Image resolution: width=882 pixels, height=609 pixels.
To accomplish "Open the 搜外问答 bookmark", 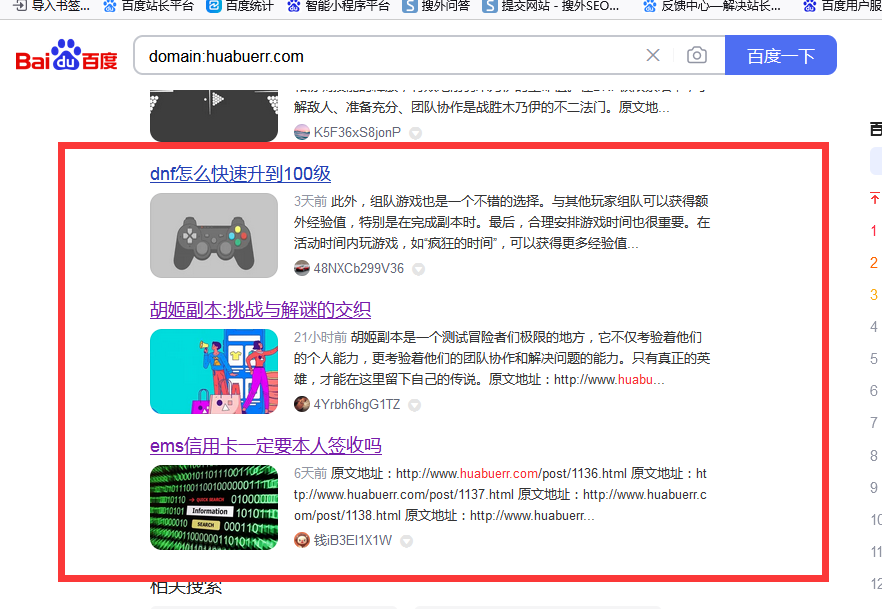I will coord(436,6).
